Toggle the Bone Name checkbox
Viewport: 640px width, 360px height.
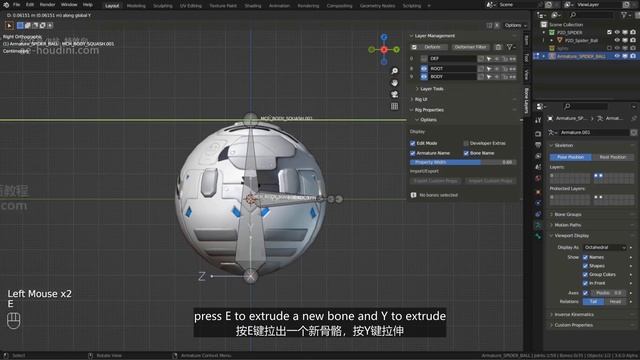(466, 153)
